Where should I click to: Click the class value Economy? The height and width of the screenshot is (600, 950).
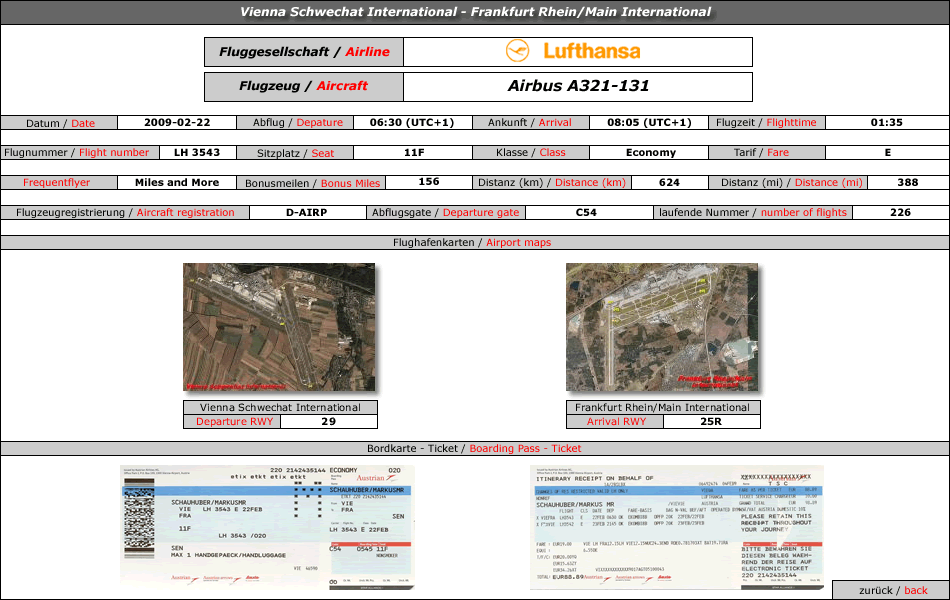pyautogui.click(x=651, y=153)
